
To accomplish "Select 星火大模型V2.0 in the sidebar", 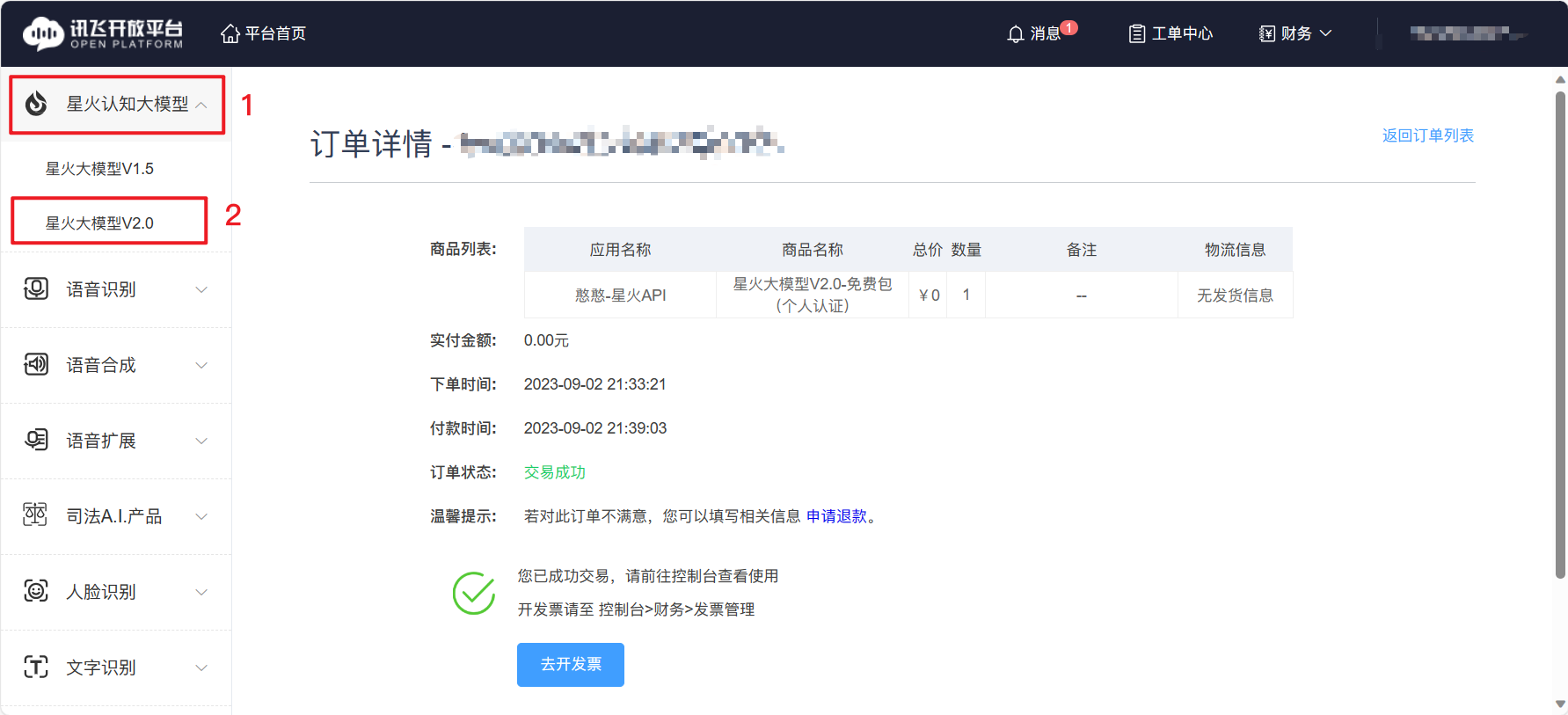I will tap(99, 223).
